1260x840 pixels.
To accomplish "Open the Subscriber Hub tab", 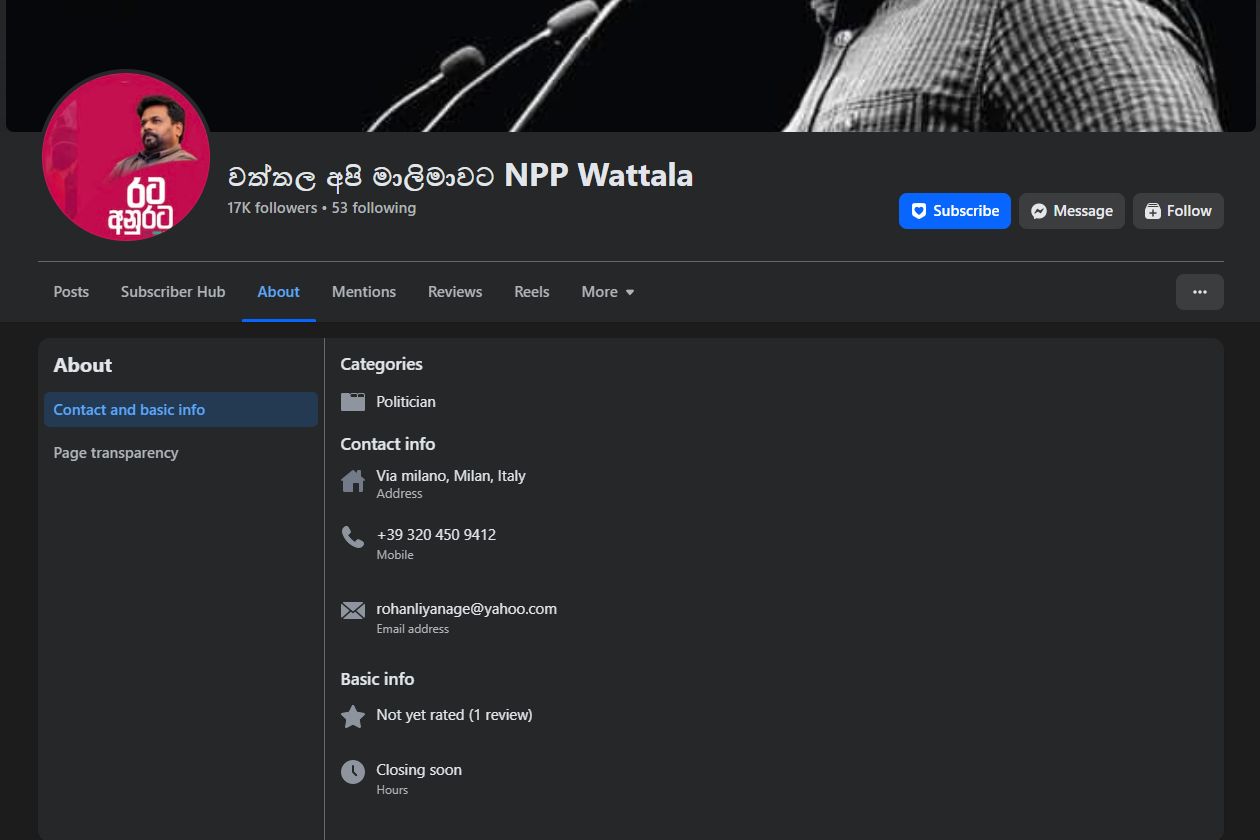I will (x=173, y=292).
